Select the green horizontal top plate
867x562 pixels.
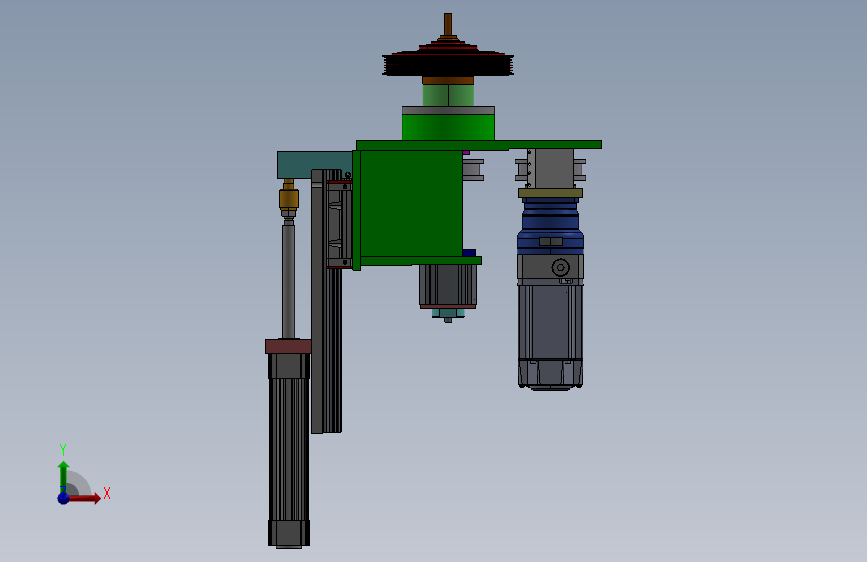point(479,145)
